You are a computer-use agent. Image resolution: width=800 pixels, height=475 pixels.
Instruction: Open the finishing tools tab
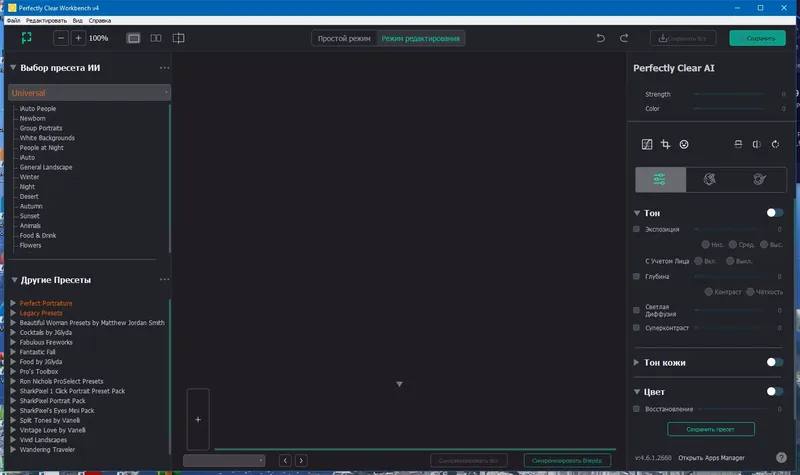[760, 180]
